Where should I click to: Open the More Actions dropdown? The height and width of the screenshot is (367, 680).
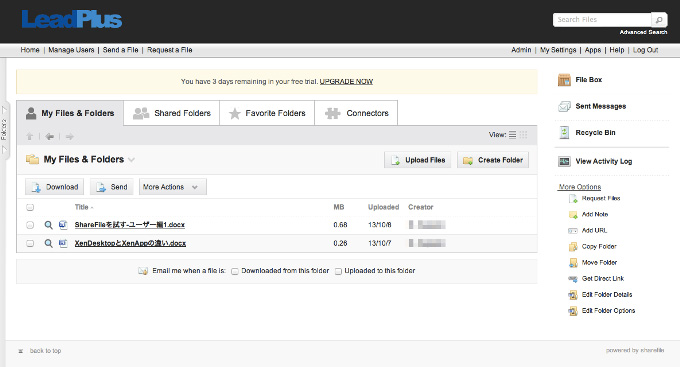click(173, 187)
